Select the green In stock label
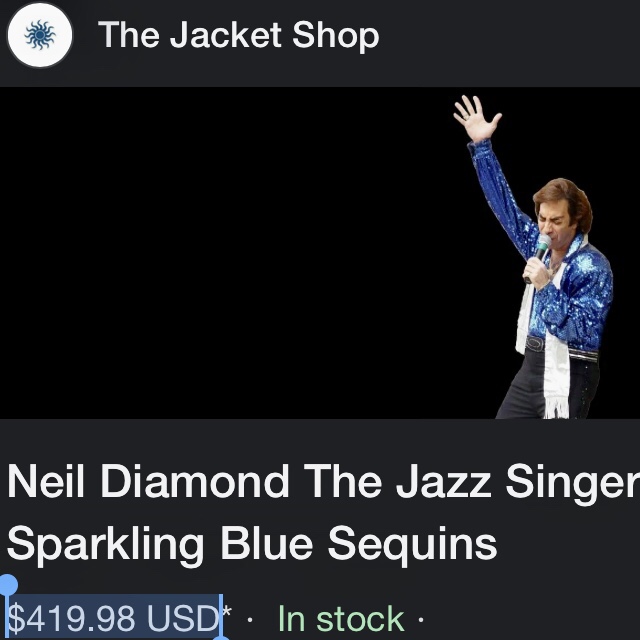640x640 pixels. point(341,619)
